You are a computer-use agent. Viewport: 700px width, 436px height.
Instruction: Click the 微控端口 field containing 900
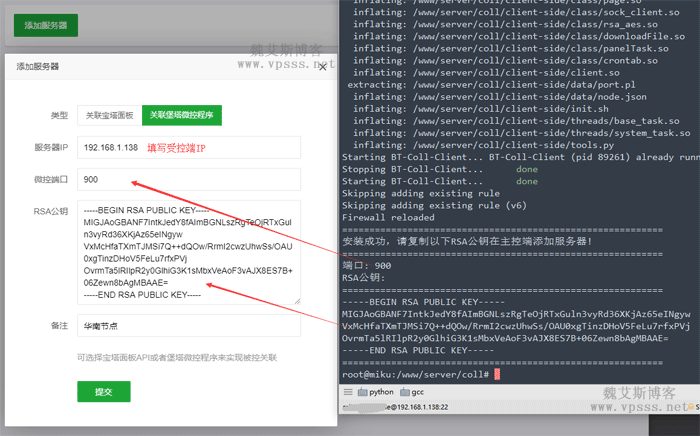click(x=188, y=180)
